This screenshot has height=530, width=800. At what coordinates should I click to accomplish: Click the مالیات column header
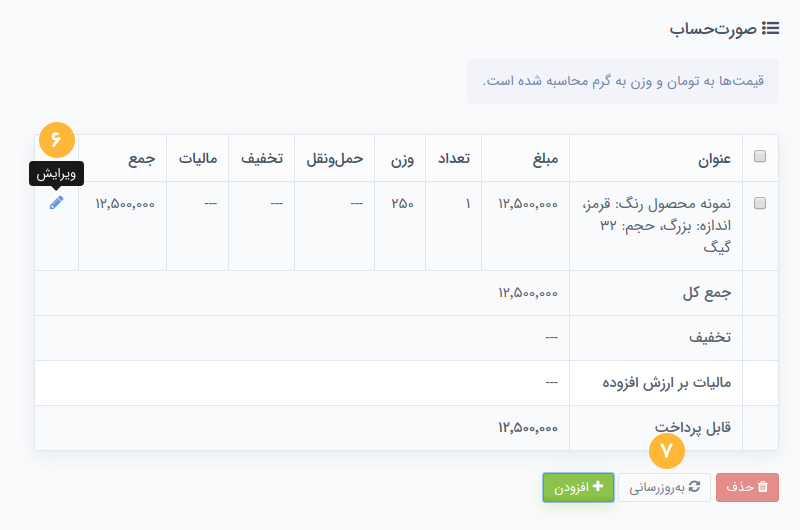pos(199,158)
